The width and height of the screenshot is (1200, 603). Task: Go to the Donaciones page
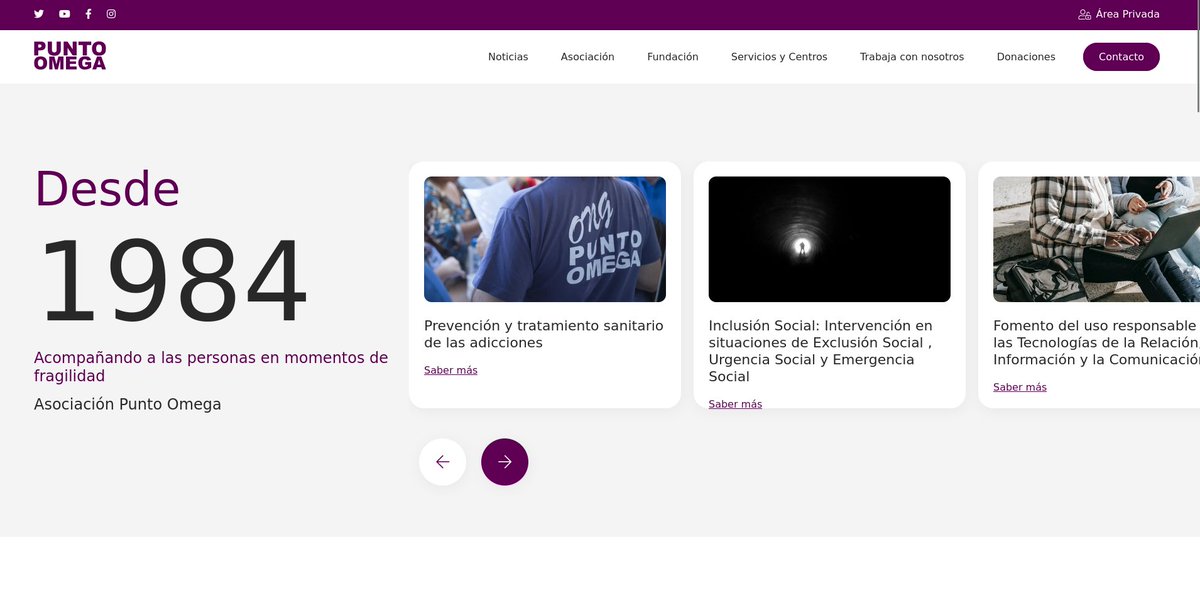[x=1026, y=57]
